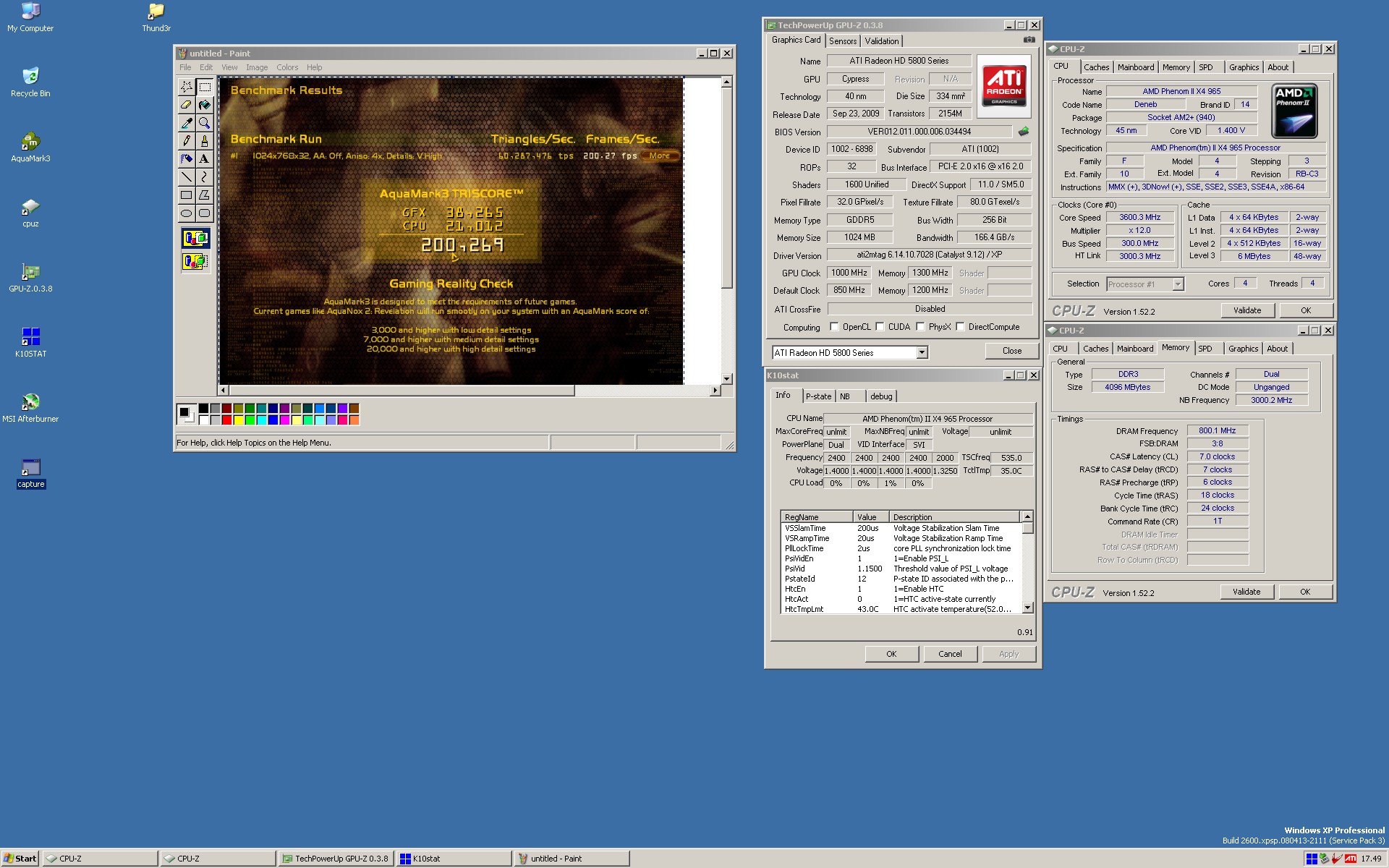Click the Description column header in K10stat
This screenshot has height=868, width=1389.
pos(954,517)
